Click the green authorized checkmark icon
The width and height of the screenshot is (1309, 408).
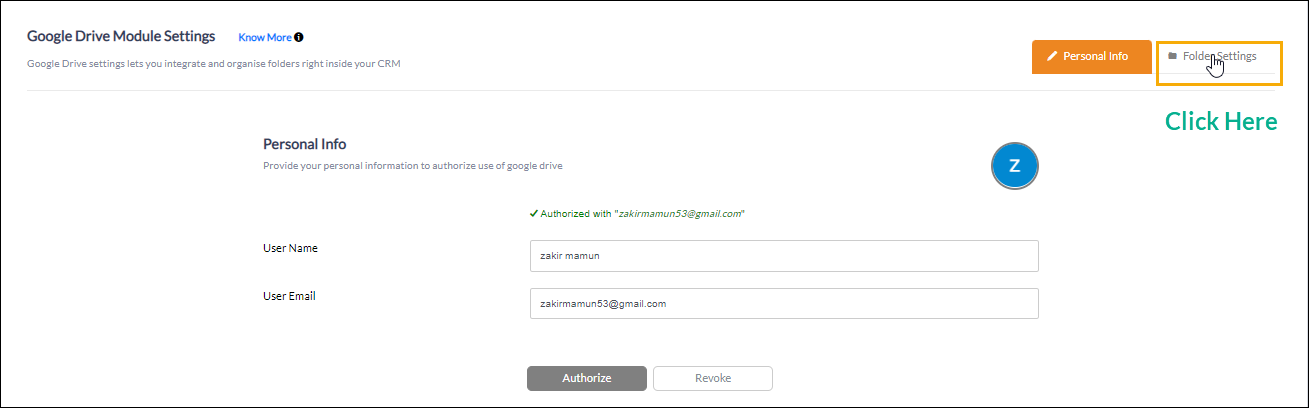(x=534, y=213)
